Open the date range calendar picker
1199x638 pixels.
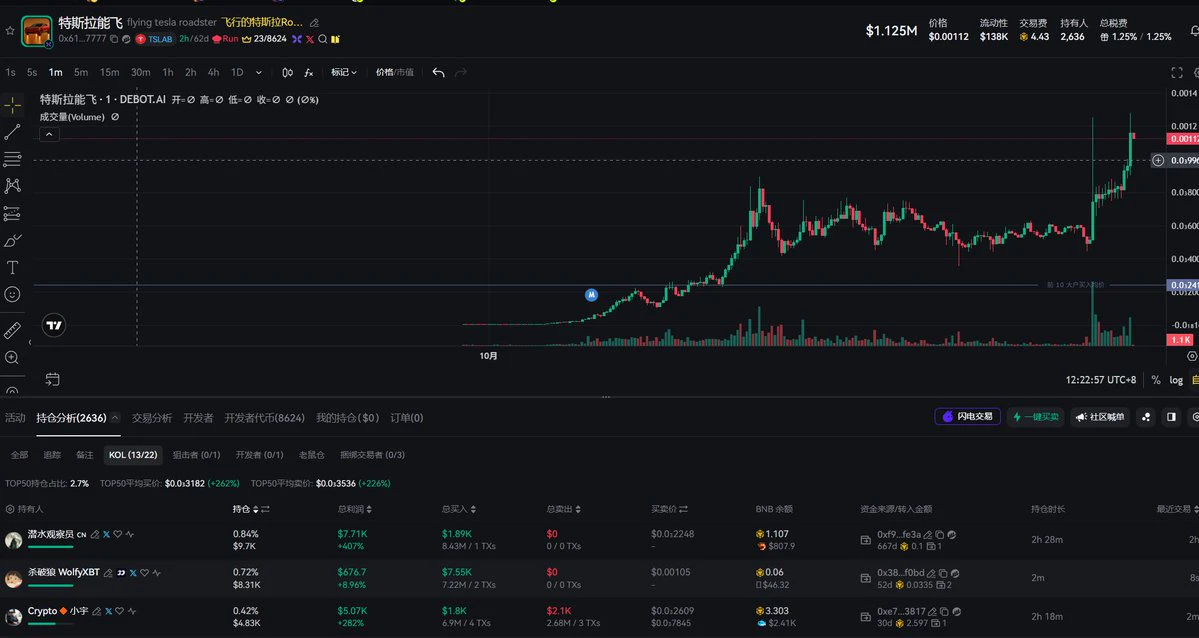[x=52, y=379]
